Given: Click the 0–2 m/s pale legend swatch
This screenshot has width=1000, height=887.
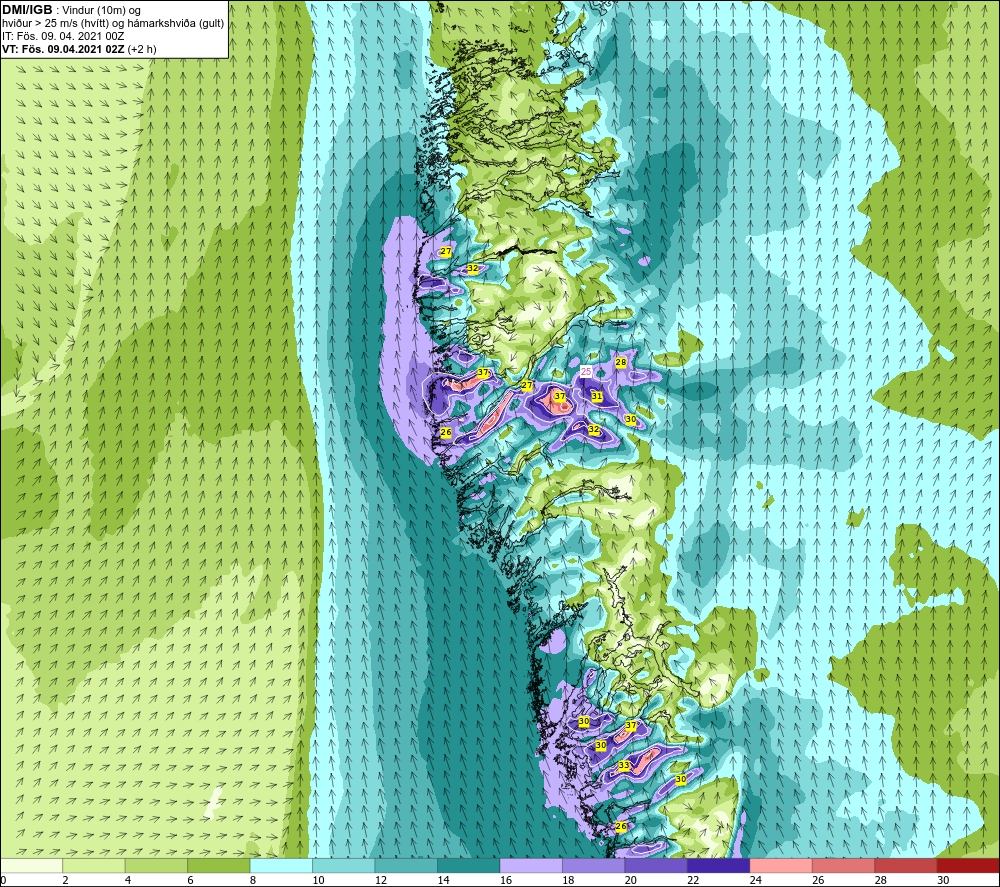Looking at the screenshot, I should coord(31,866).
